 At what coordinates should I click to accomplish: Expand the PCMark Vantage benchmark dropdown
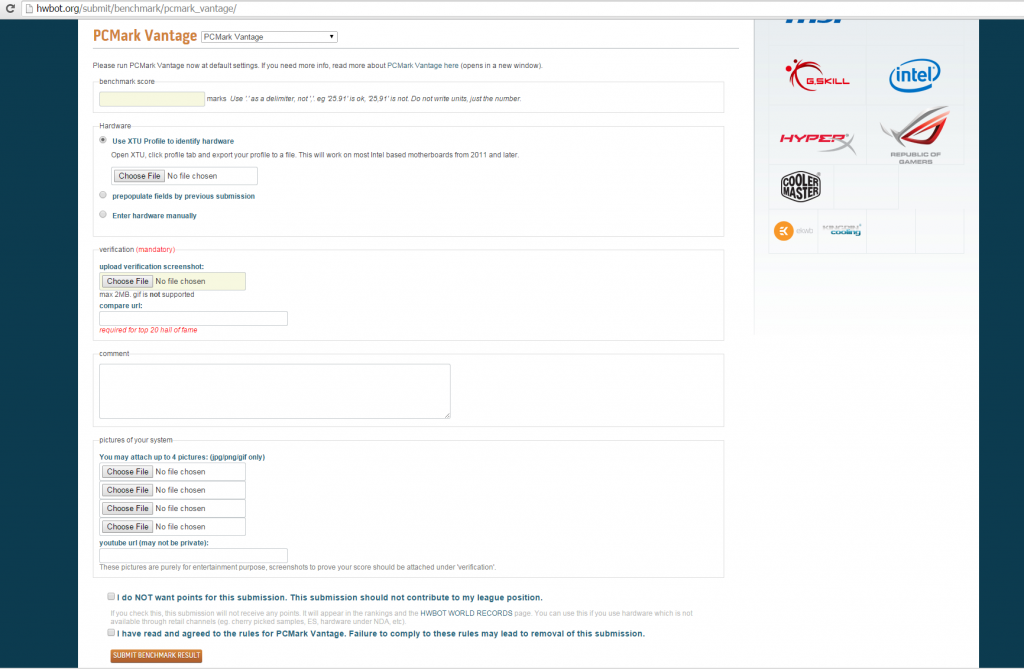click(269, 37)
